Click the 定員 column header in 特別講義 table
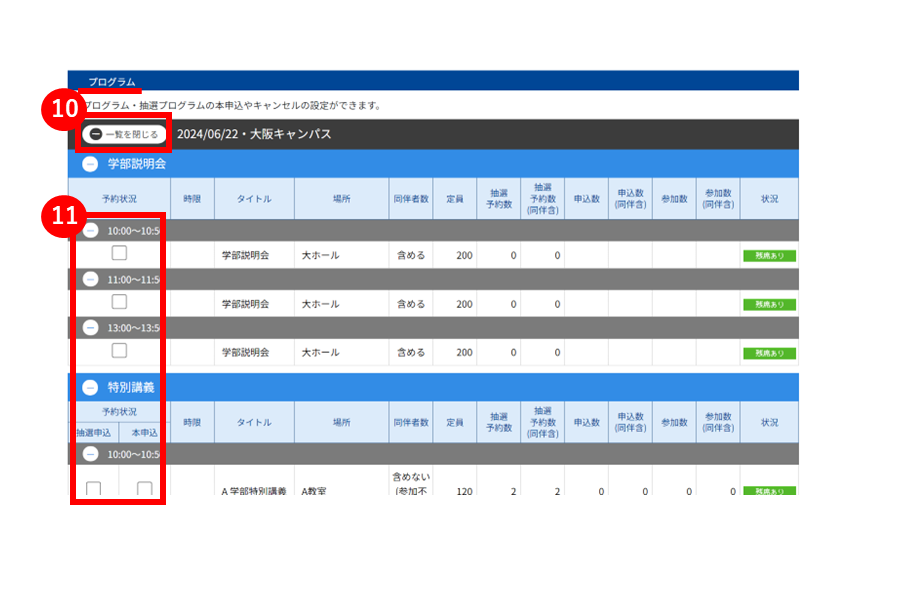Image resolution: width=906 pixels, height=597 pixels. tap(455, 422)
